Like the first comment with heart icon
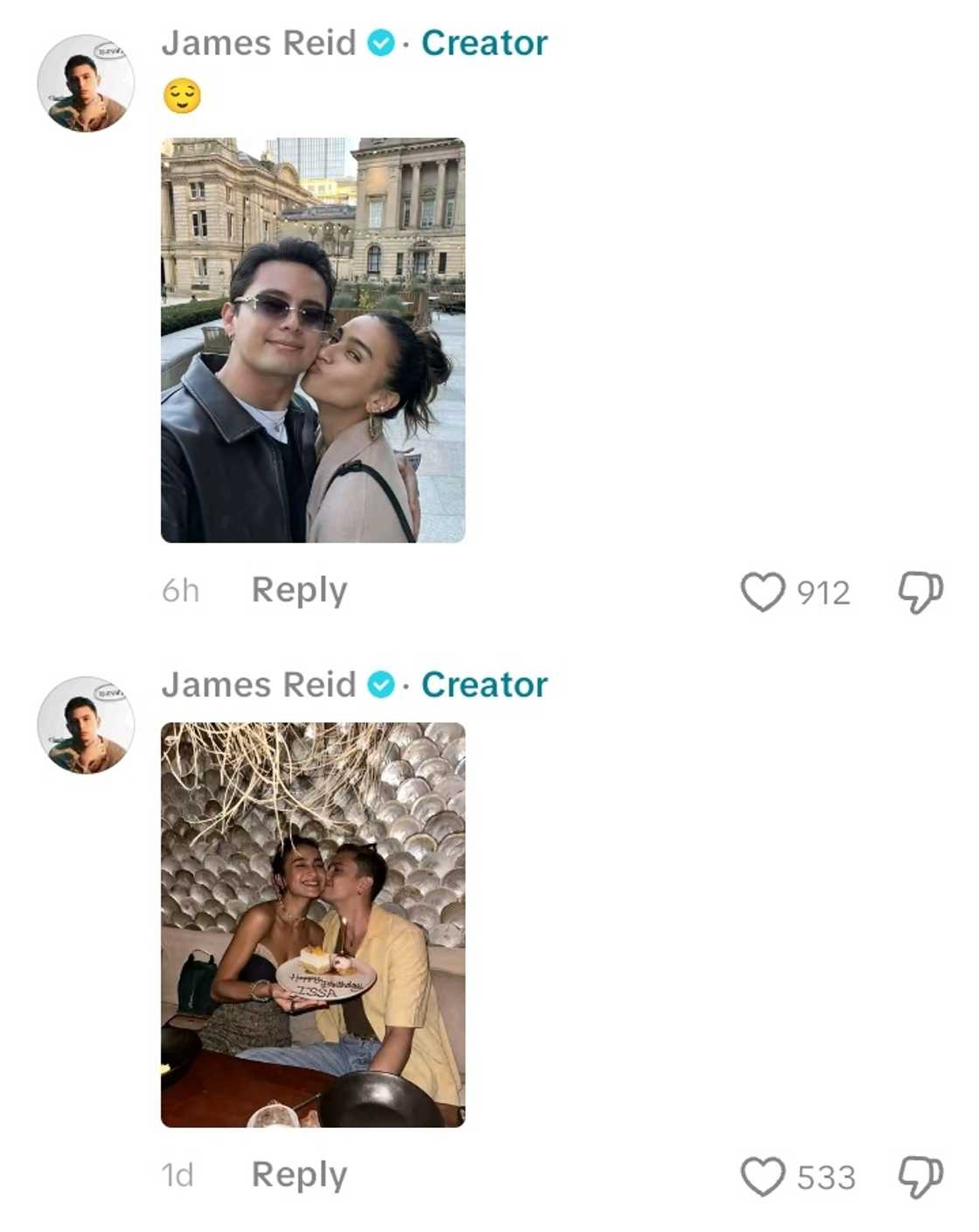 coord(763,592)
